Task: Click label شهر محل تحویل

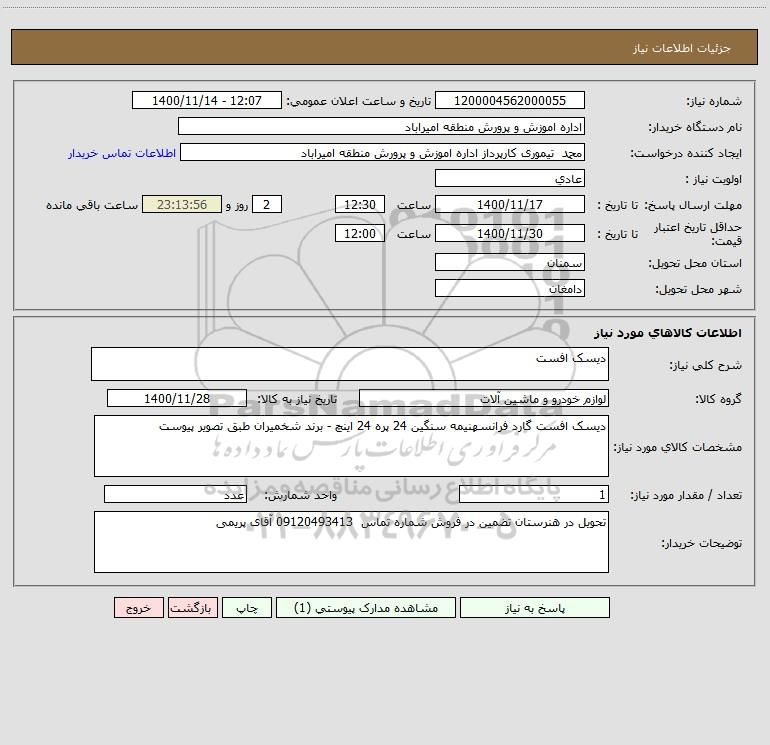Action: [x=699, y=289]
